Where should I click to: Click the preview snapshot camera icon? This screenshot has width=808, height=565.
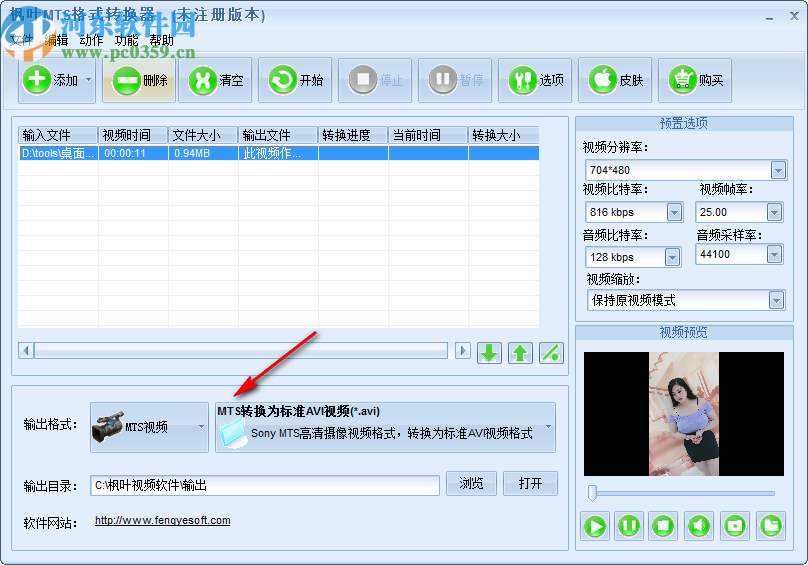(735, 526)
